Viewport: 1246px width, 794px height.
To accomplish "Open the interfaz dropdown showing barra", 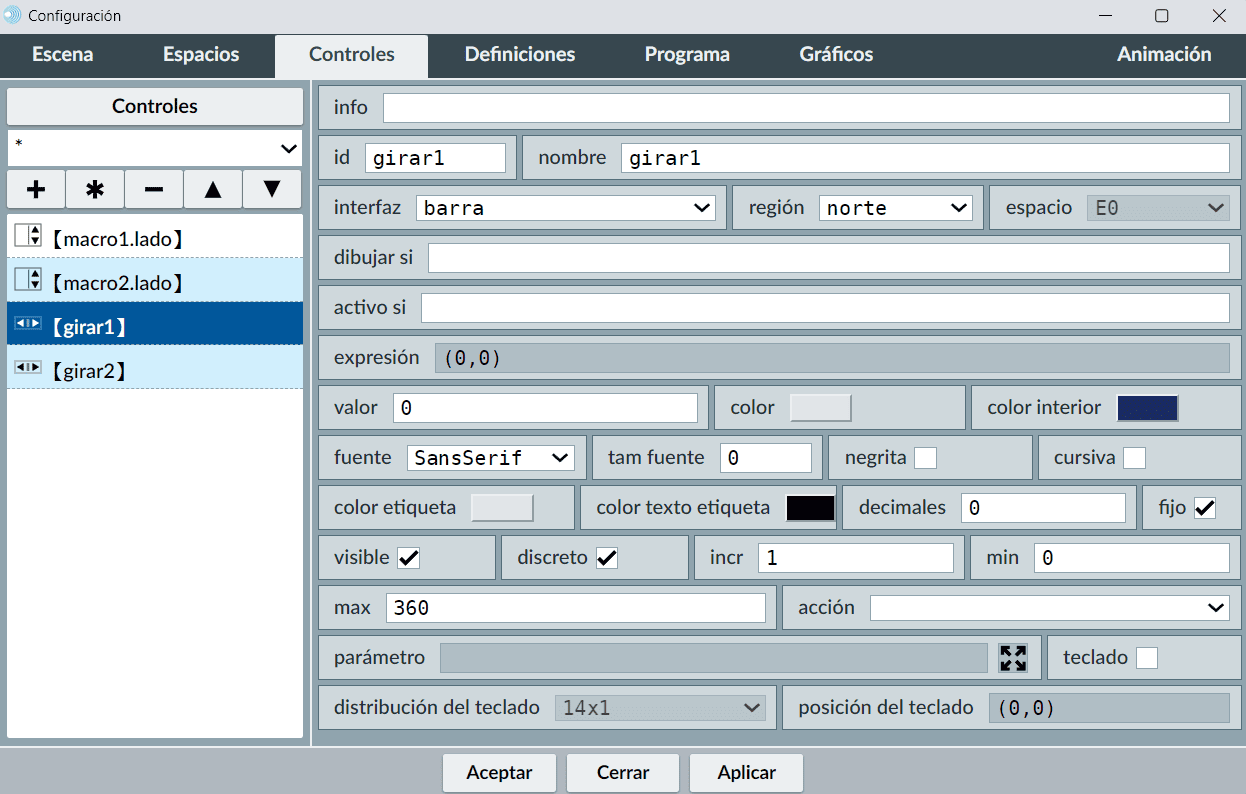I will [566, 208].
